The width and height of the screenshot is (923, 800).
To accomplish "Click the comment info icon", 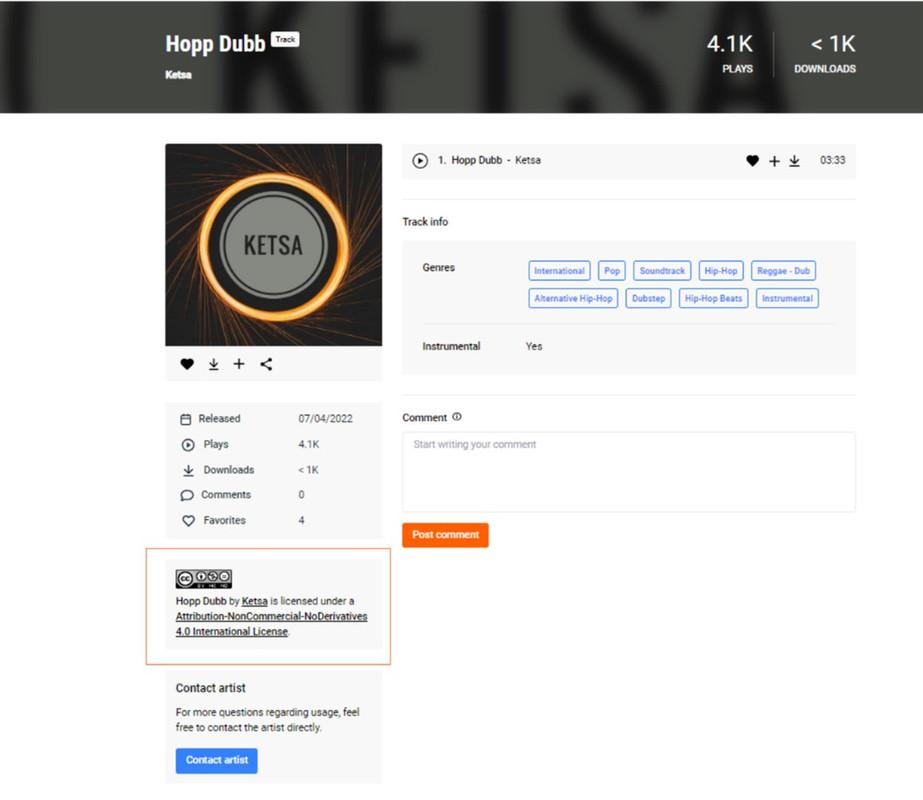I will tap(457, 417).
